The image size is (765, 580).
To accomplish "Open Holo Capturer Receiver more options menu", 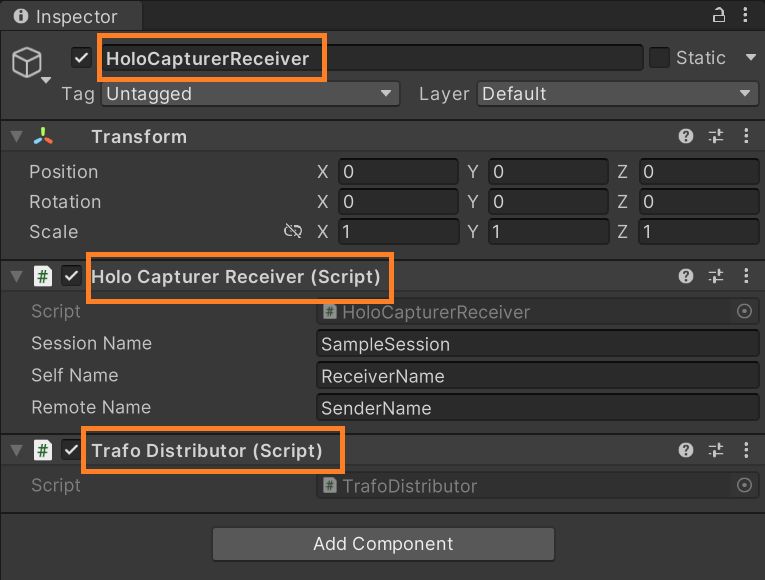I will (746, 277).
